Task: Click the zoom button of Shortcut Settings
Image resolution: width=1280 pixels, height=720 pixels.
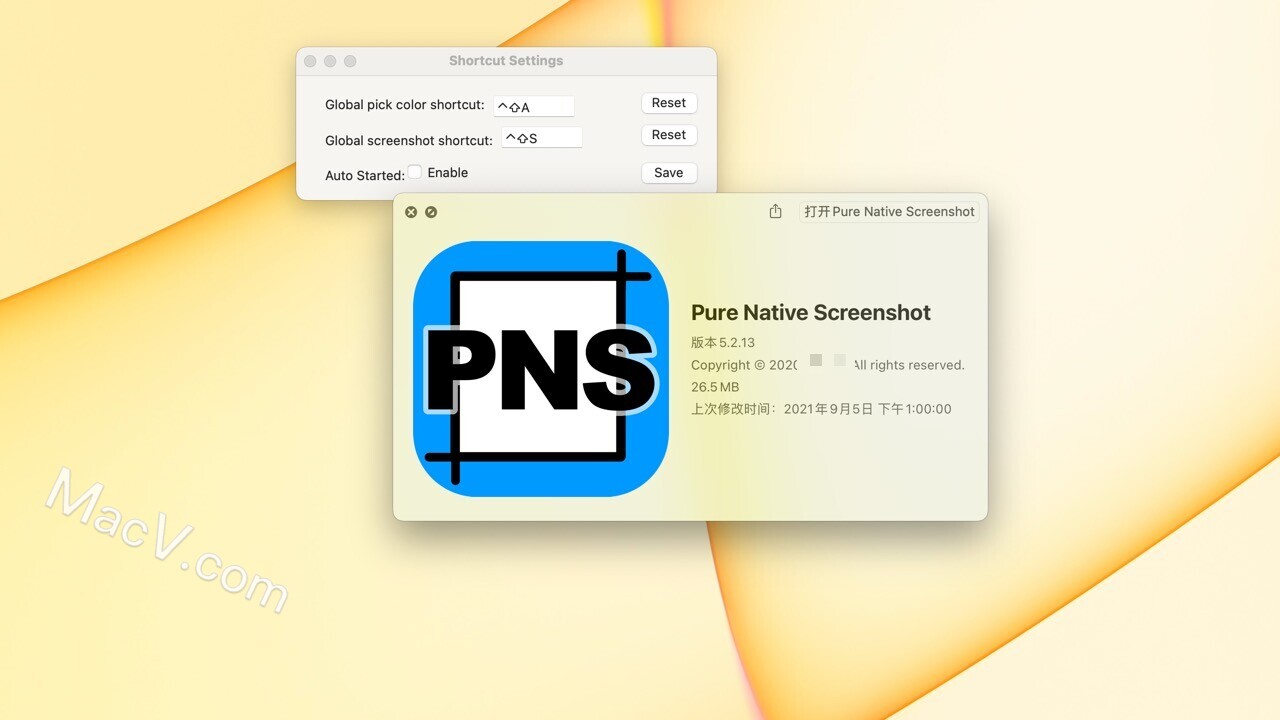Action: point(350,61)
